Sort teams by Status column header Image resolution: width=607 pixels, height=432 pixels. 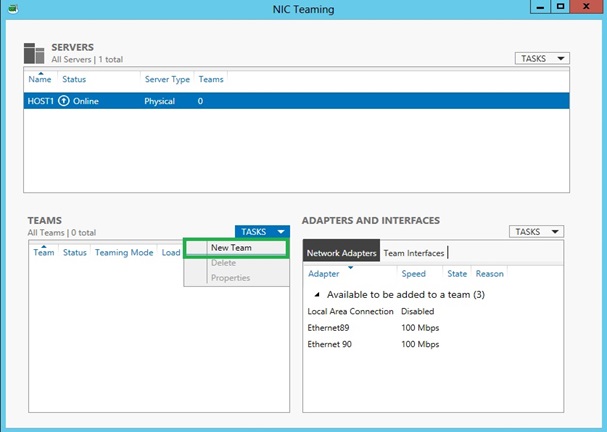click(75, 252)
